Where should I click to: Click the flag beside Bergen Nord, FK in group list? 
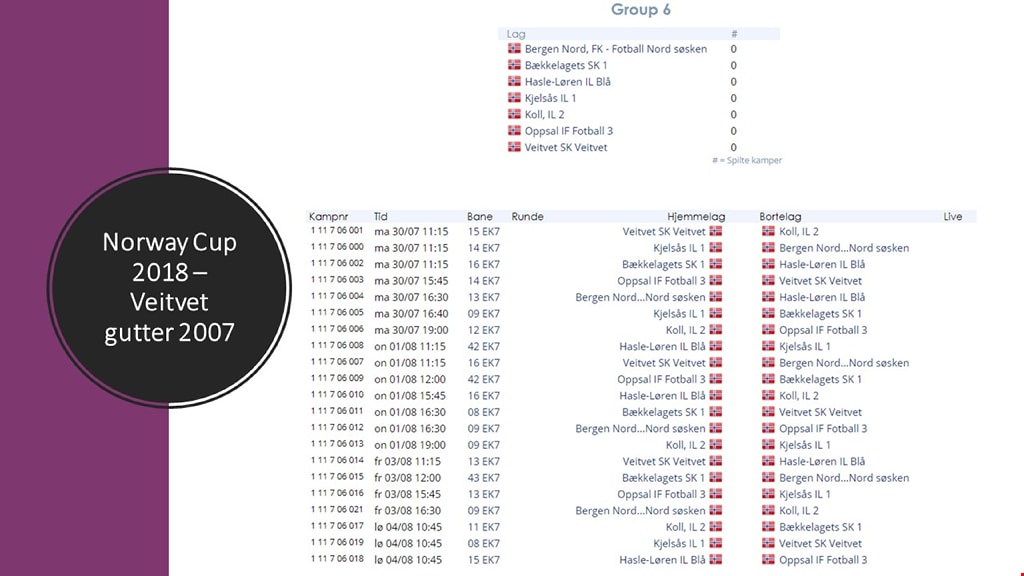pos(515,48)
